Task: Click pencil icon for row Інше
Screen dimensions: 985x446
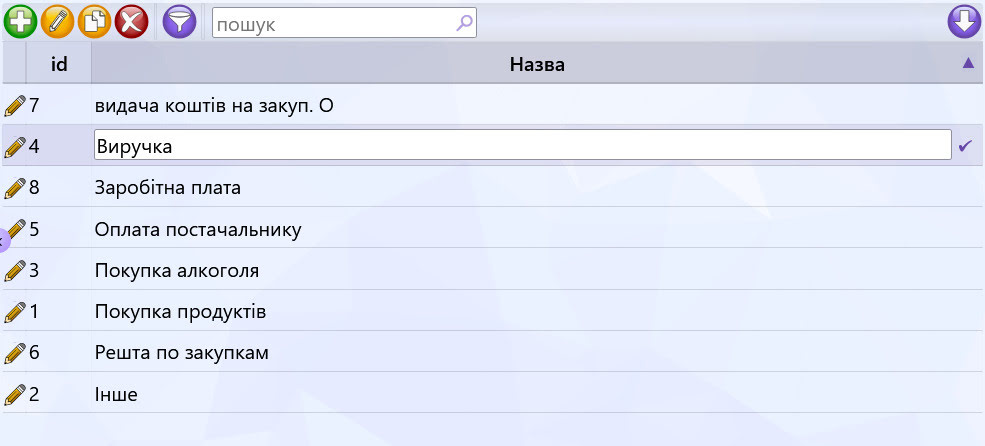Action: click(x=15, y=395)
